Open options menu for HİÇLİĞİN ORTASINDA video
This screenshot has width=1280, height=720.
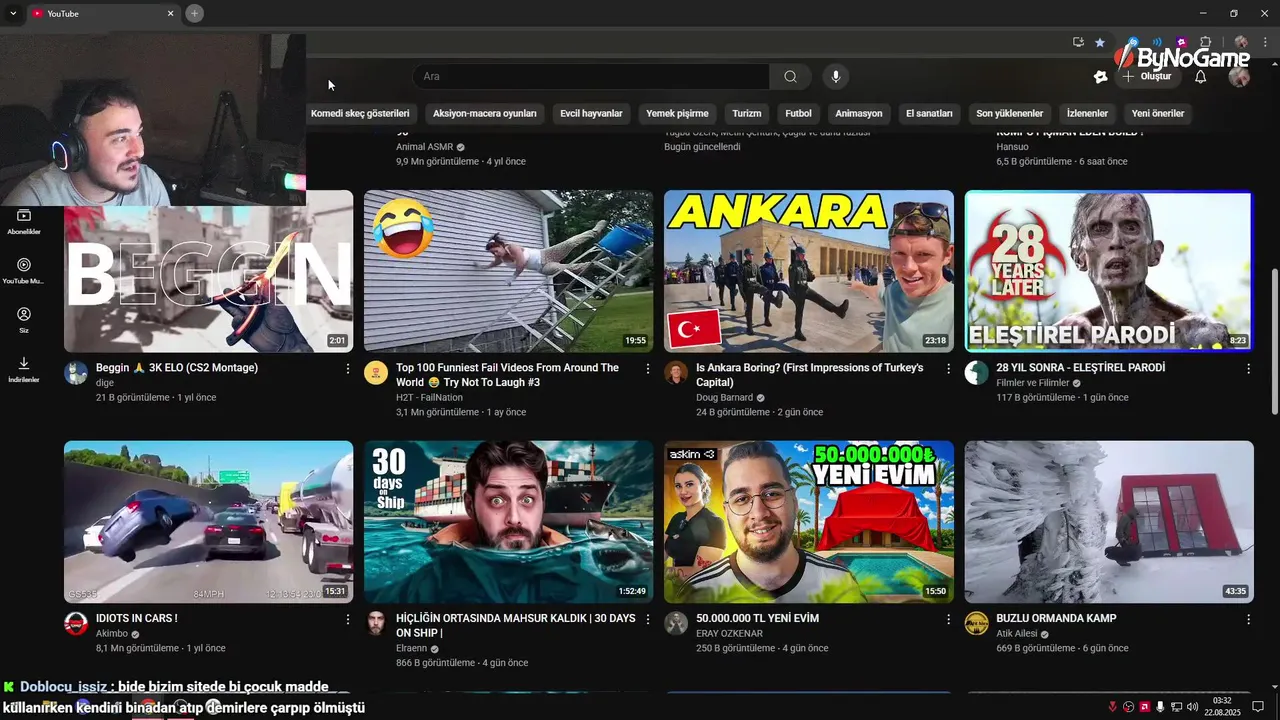click(x=648, y=620)
